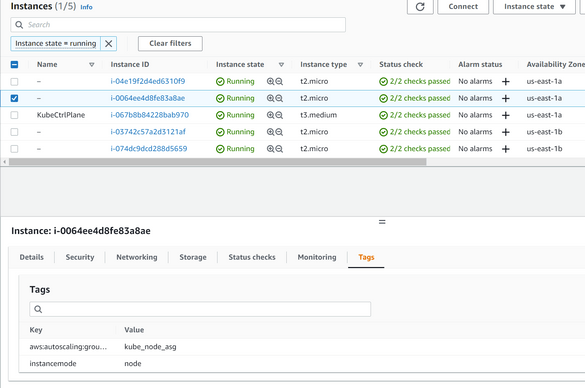Open instance i-04e19f2d4ed6310f9 link
The width and height of the screenshot is (585, 388).
148,81
